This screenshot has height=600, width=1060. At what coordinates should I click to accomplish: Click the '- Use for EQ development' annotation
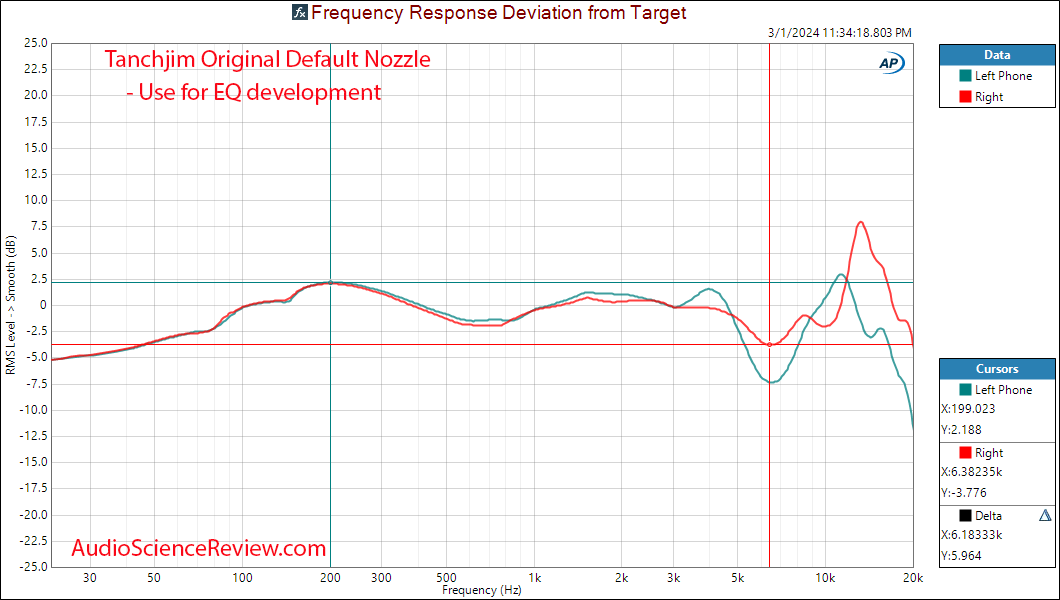[254, 91]
